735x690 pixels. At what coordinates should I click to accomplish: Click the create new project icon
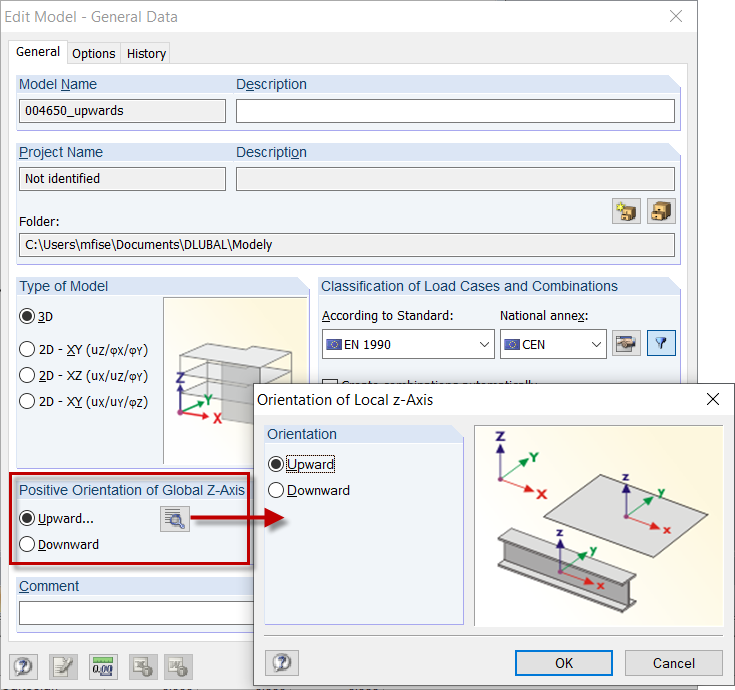coord(626,211)
